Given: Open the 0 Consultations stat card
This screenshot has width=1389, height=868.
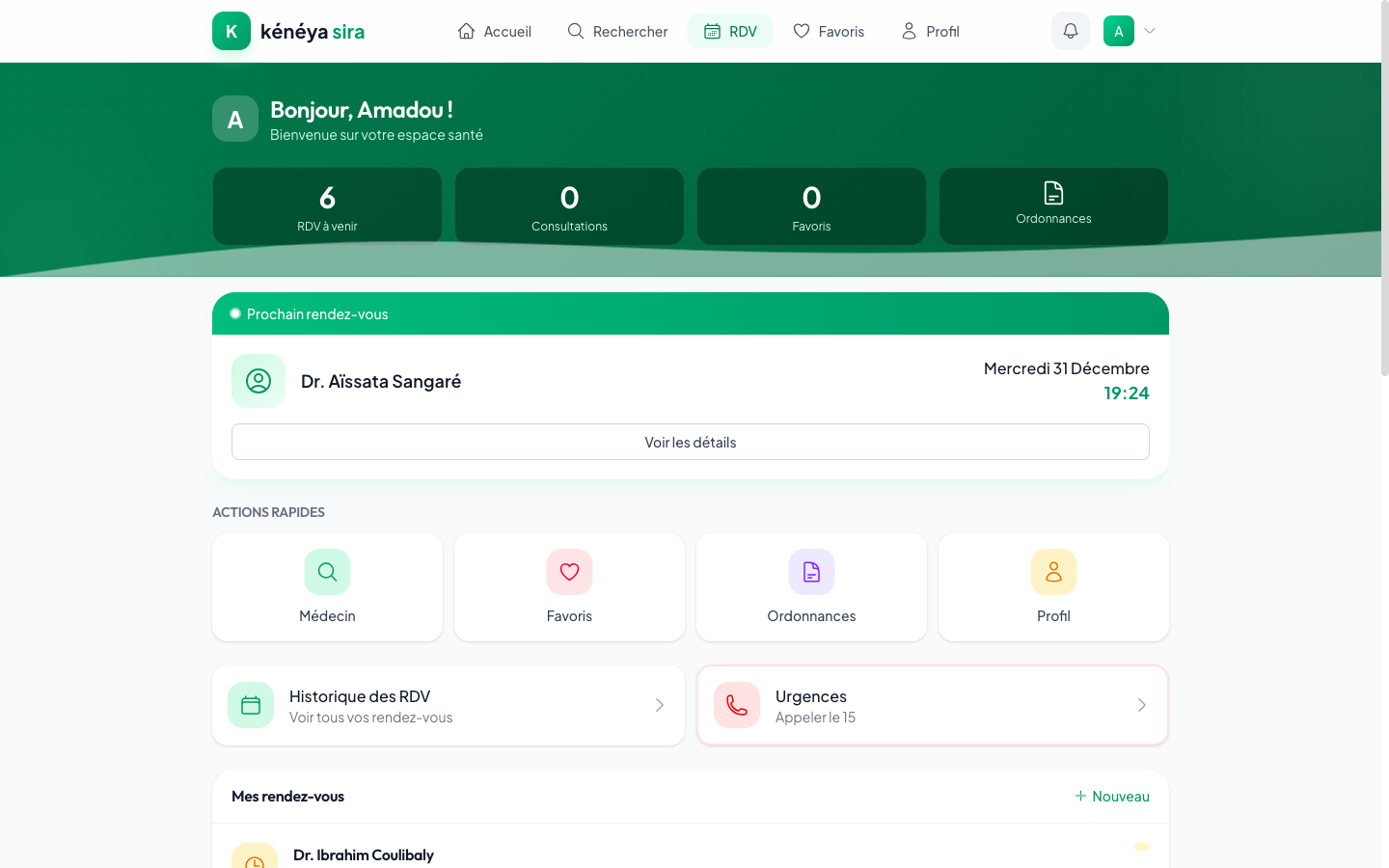Looking at the screenshot, I should coord(569,206).
